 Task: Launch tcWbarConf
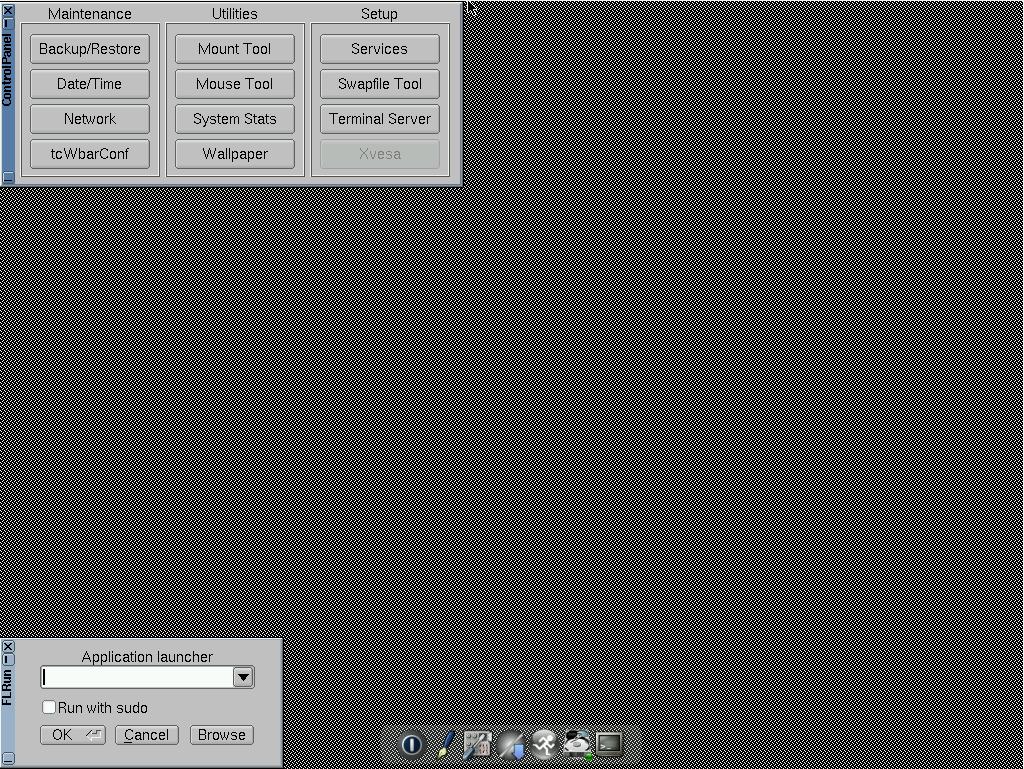89,154
